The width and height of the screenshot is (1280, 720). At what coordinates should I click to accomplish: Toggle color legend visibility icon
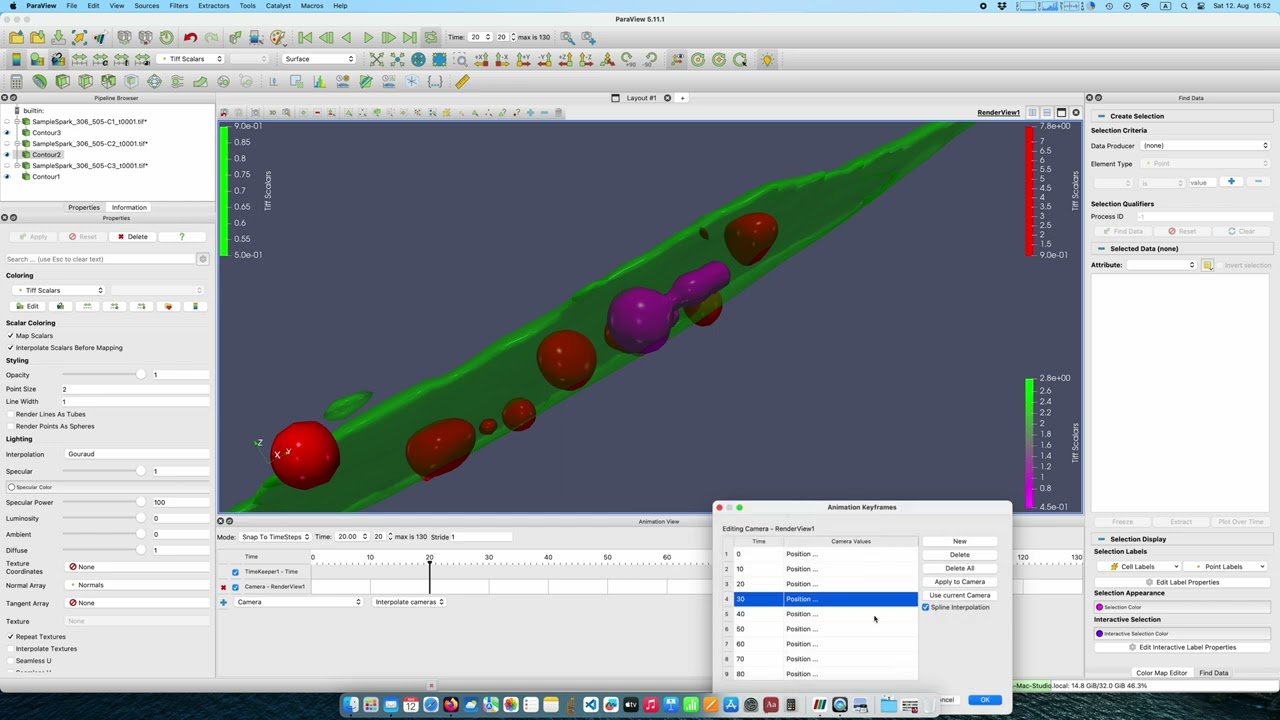point(16,59)
